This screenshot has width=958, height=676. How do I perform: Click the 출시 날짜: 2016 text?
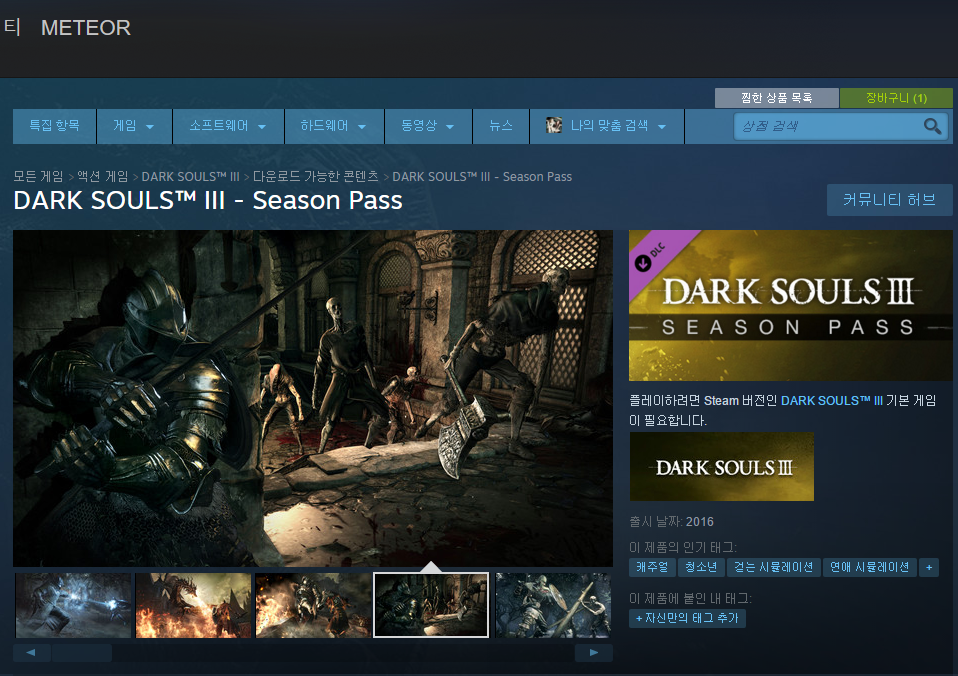(671, 521)
